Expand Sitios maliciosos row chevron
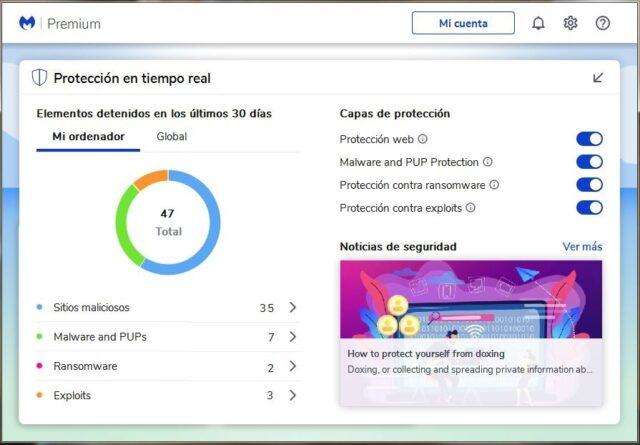The height and width of the screenshot is (445, 640). pyautogui.click(x=293, y=307)
